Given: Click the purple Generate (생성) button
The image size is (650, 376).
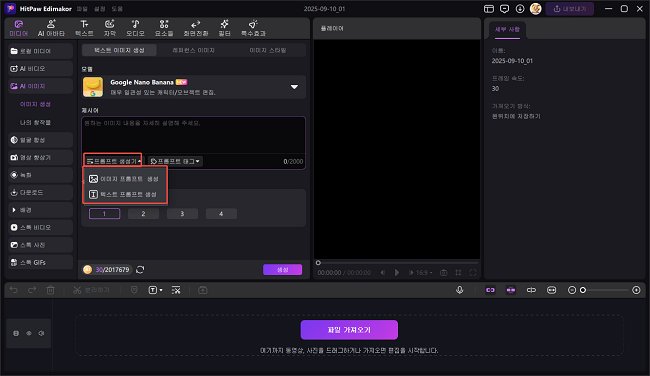Looking at the screenshot, I should (282, 269).
